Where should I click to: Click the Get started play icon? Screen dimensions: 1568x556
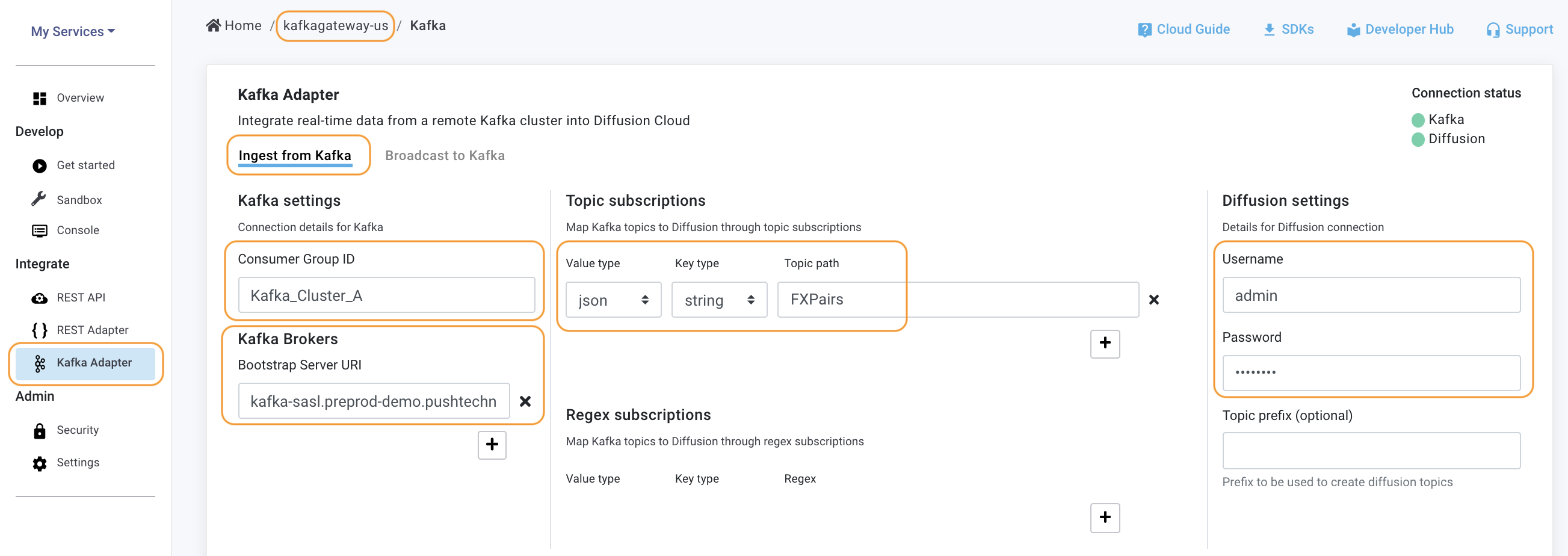(40, 165)
